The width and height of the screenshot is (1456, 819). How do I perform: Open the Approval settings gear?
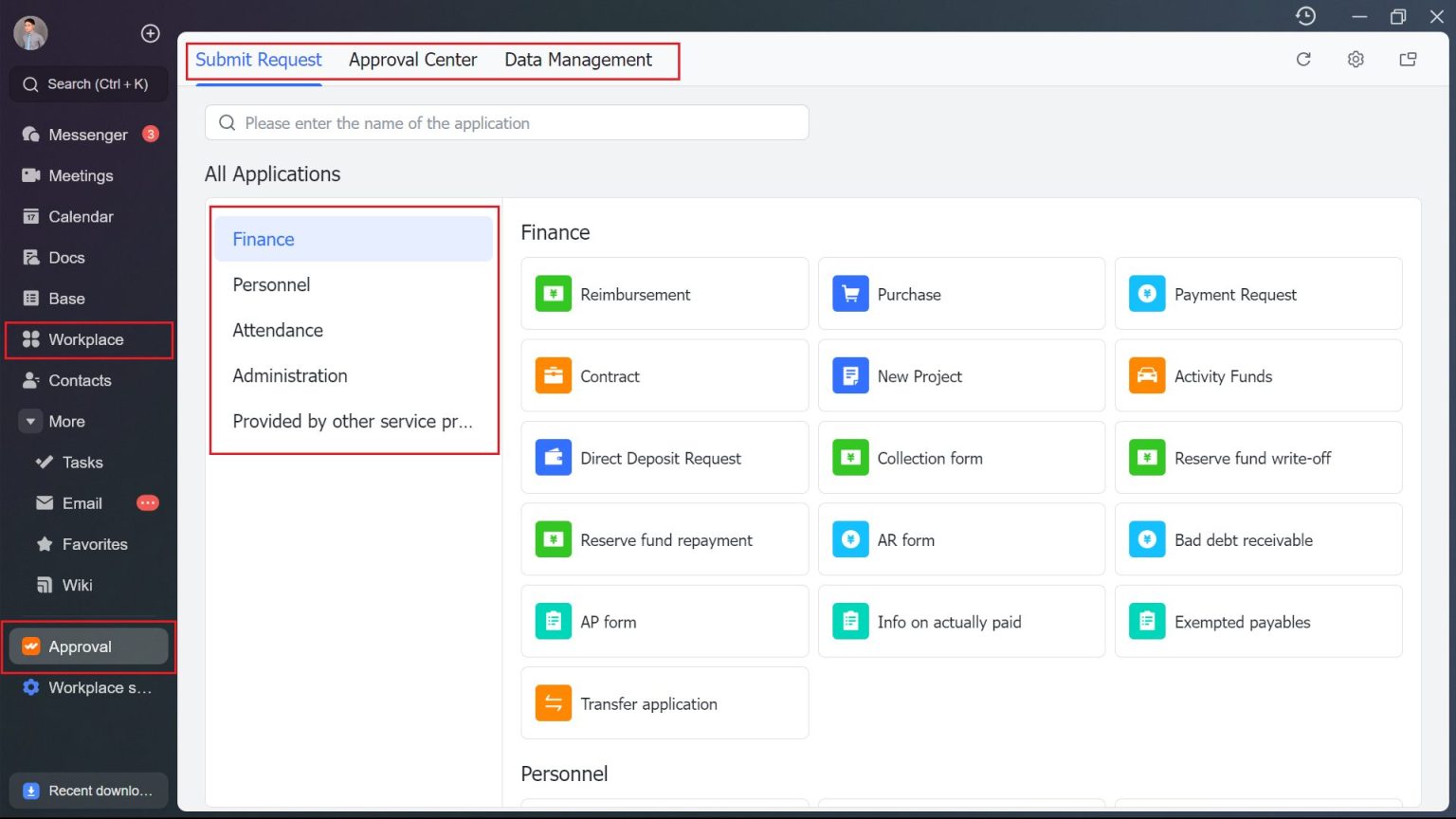point(1356,59)
